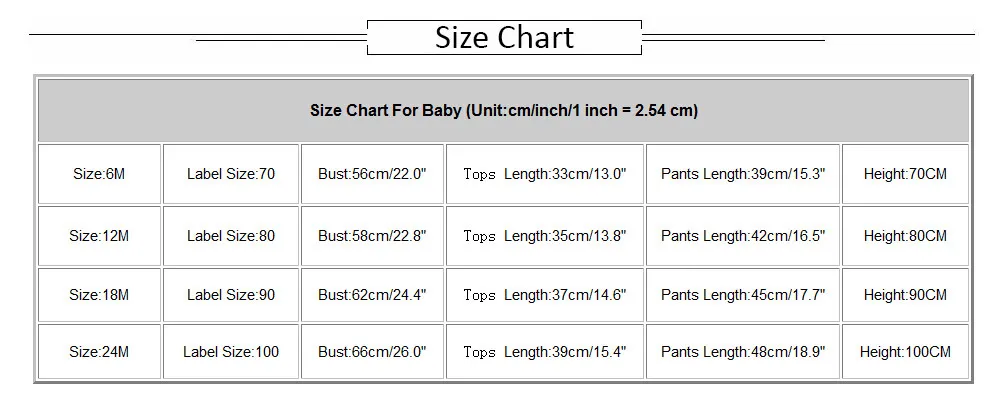Click the Bust:62cm/24.4" cell
The image size is (1000, 397).
point(372,295)
